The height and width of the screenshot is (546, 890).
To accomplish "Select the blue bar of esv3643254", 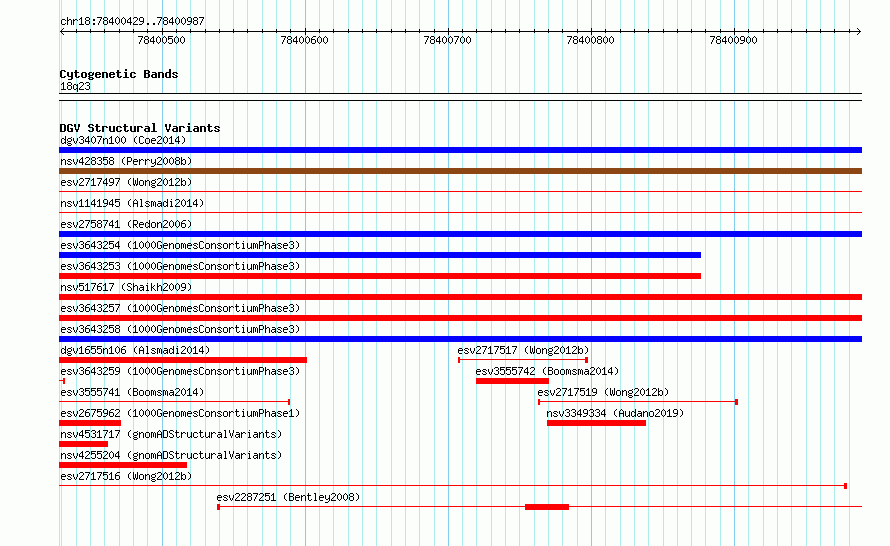I will tap(380, 255).
